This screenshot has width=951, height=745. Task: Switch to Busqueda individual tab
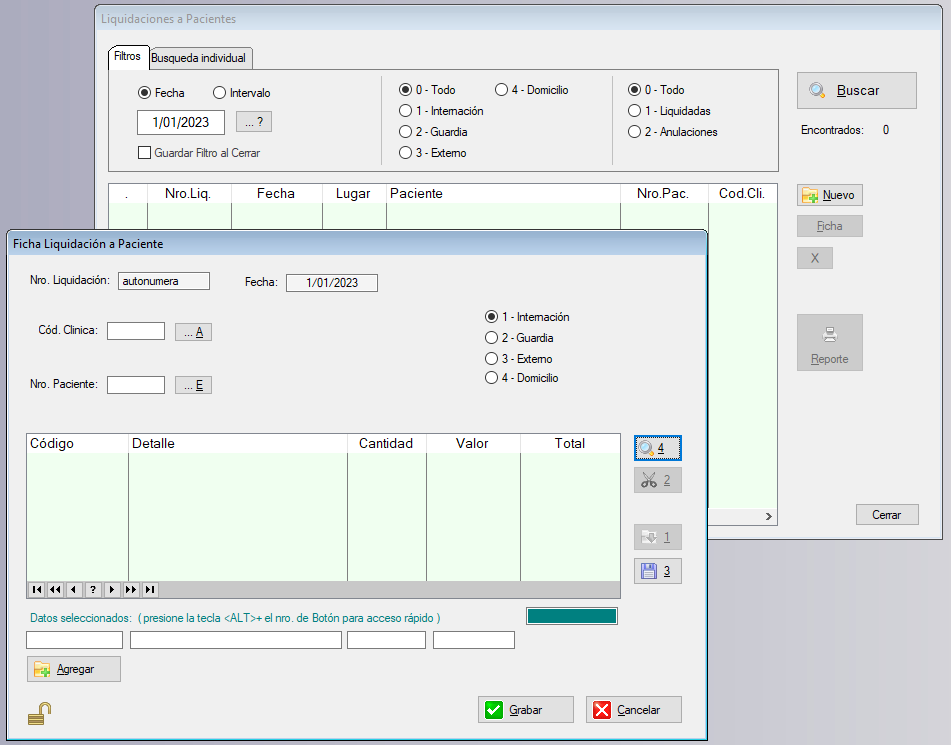click(x=198, y=58)
